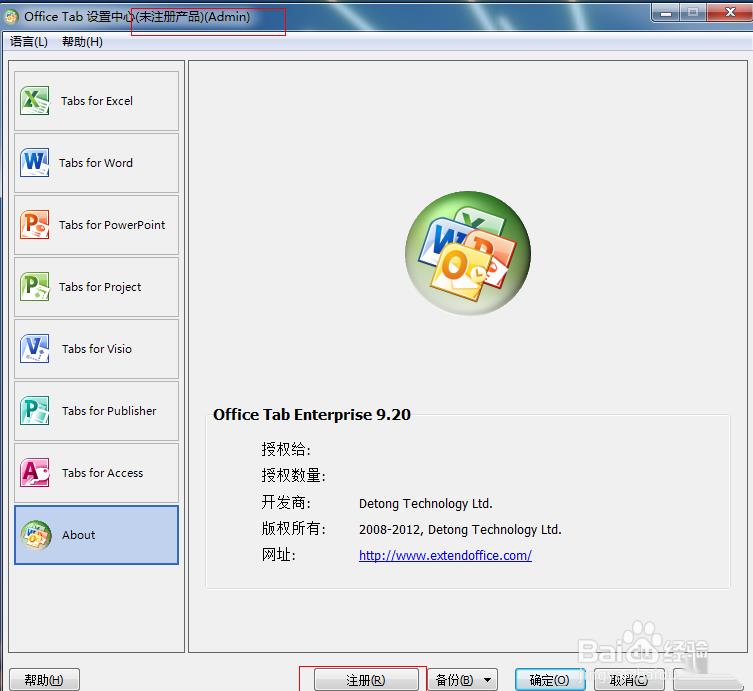The image size is (753, 691).
Task: Open Tabs for Publisher settings
Action: pos(96,411)
